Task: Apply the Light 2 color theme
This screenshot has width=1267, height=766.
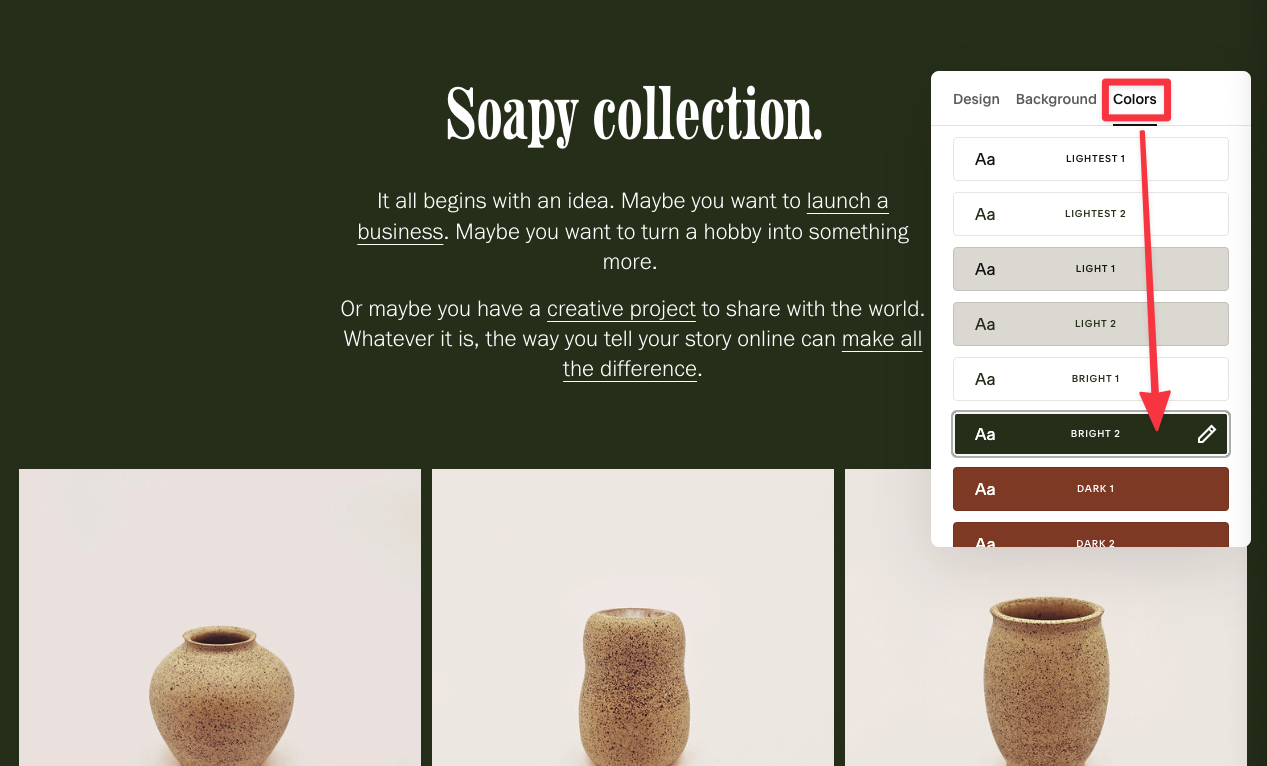Action: (x=1091, y=324)
